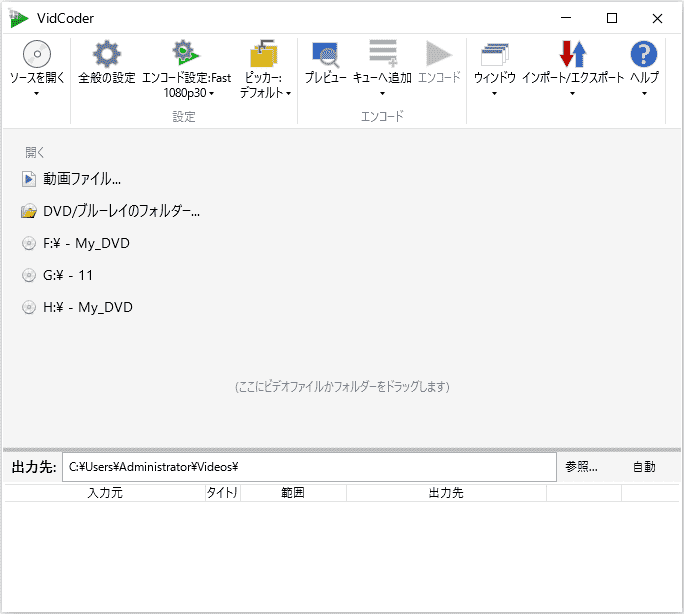Expand the インポート/エクスポート dropdown arrow

click(x=572, y=93)
